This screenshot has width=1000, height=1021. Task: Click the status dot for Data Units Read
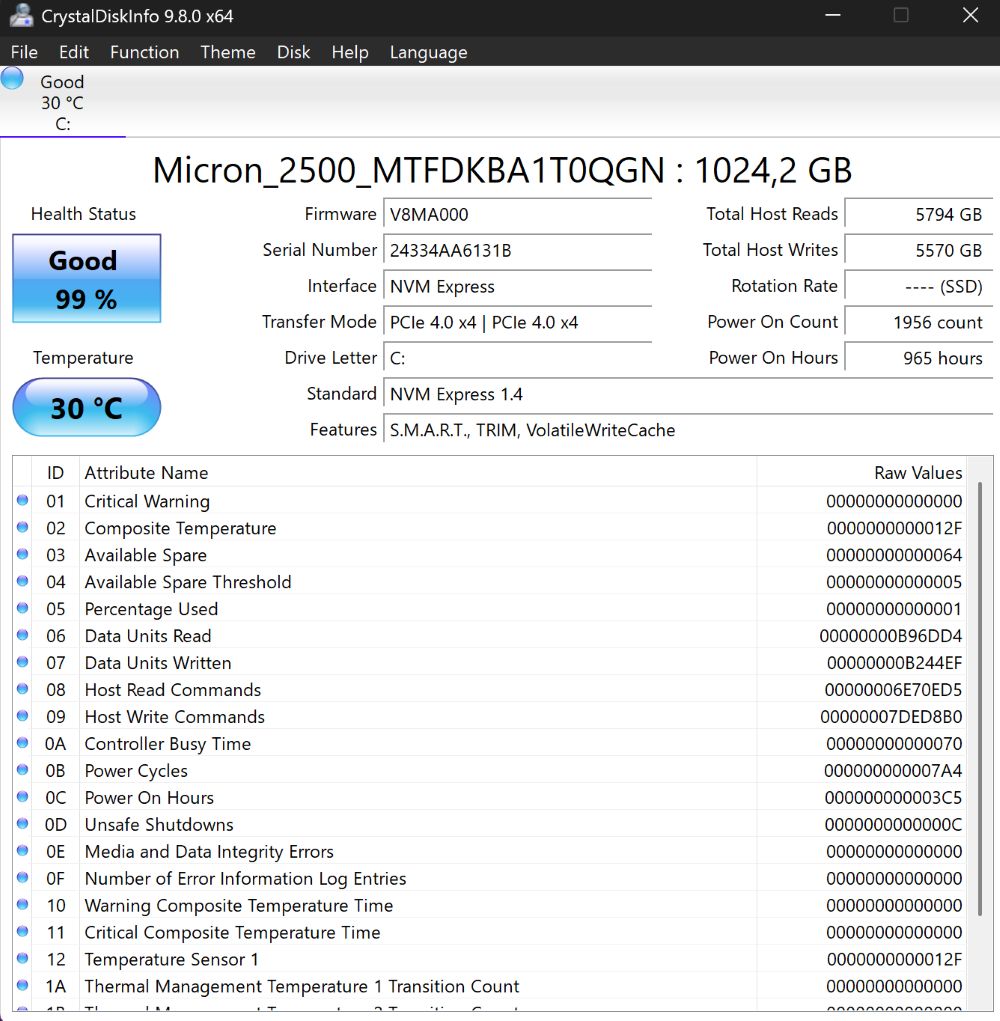(x=22, y=635)
